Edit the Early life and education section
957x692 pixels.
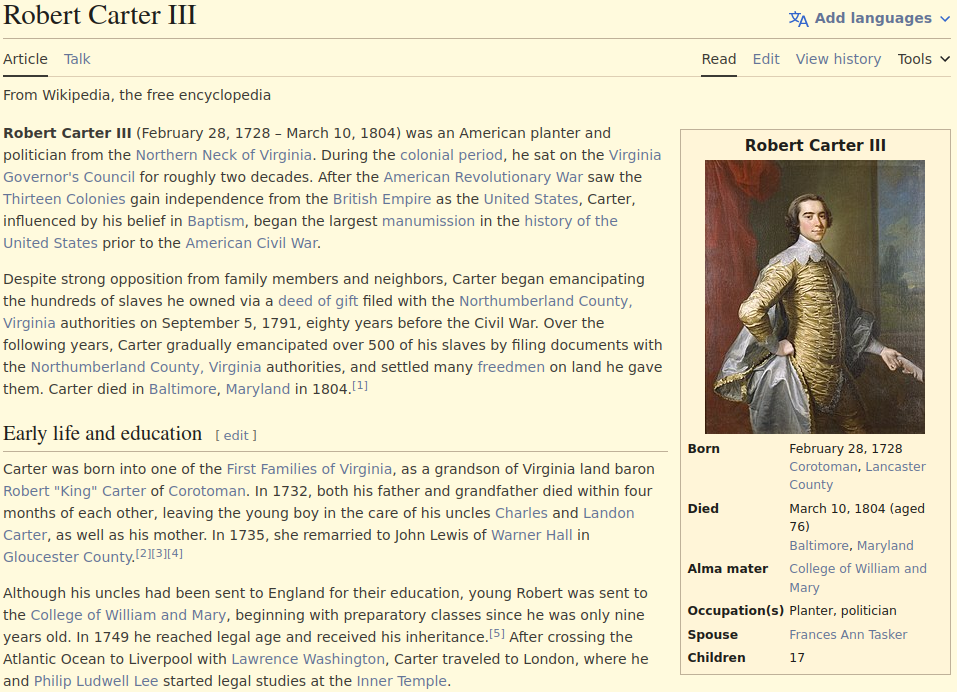pyautogui.click(x=236, y=435)
